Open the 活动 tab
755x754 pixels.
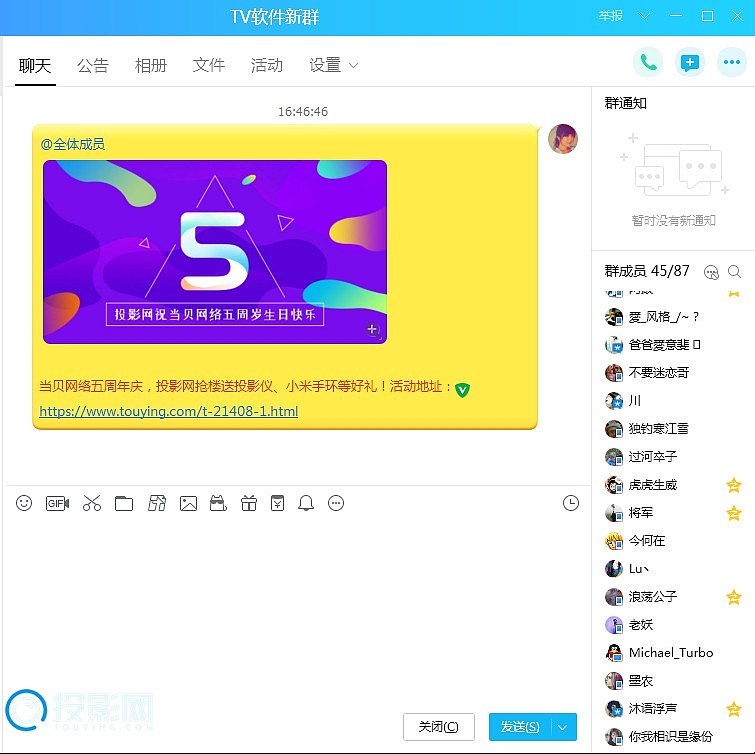click(x=267, y=65)
